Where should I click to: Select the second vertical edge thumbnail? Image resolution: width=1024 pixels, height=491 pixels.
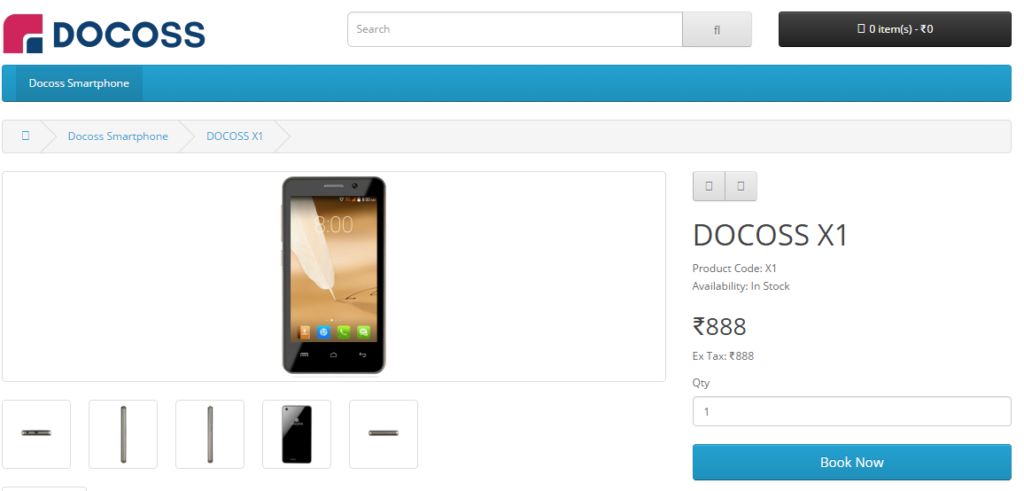pos(123,434)
